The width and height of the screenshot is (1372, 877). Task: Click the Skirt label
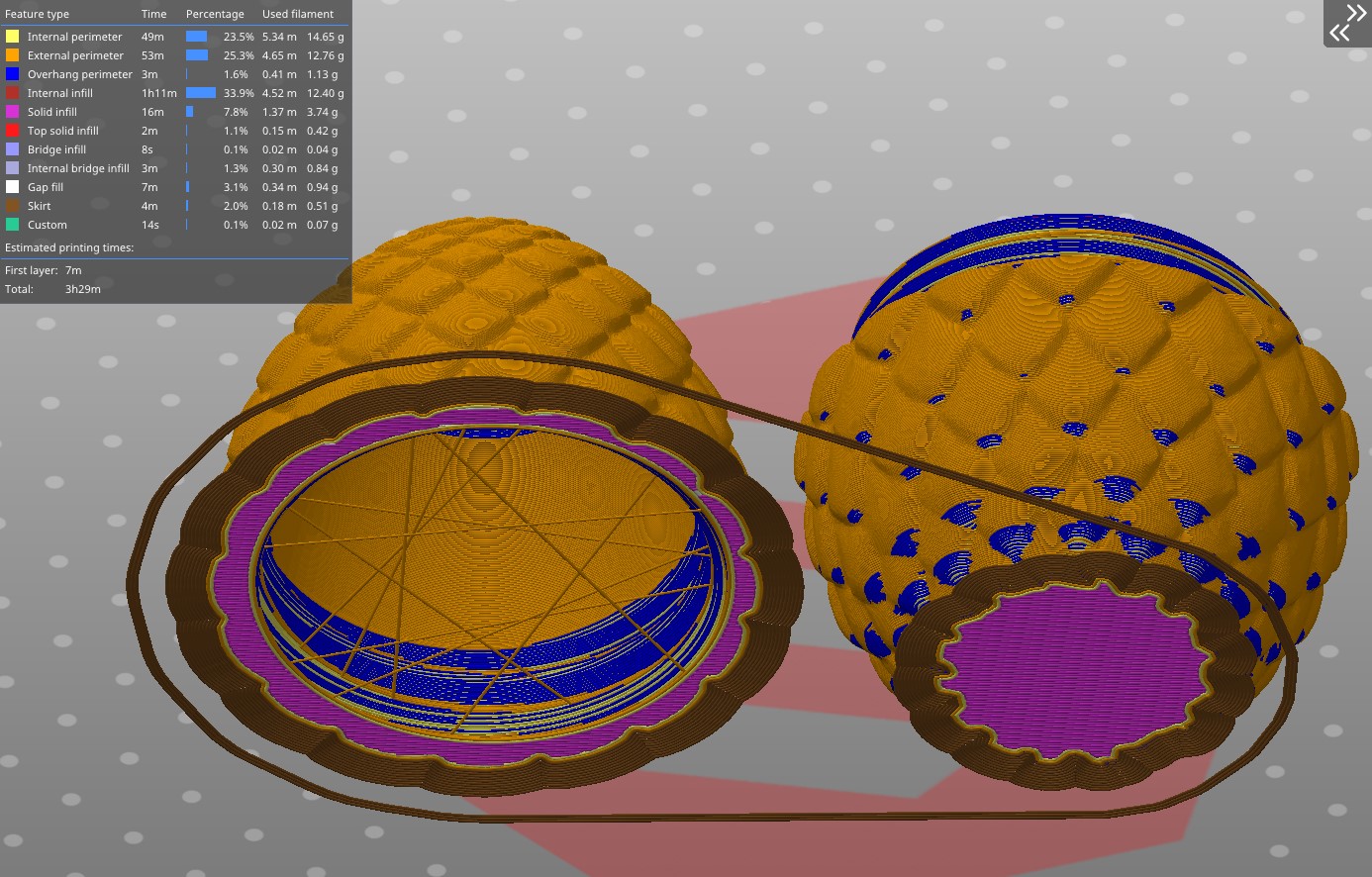(40, 206)
